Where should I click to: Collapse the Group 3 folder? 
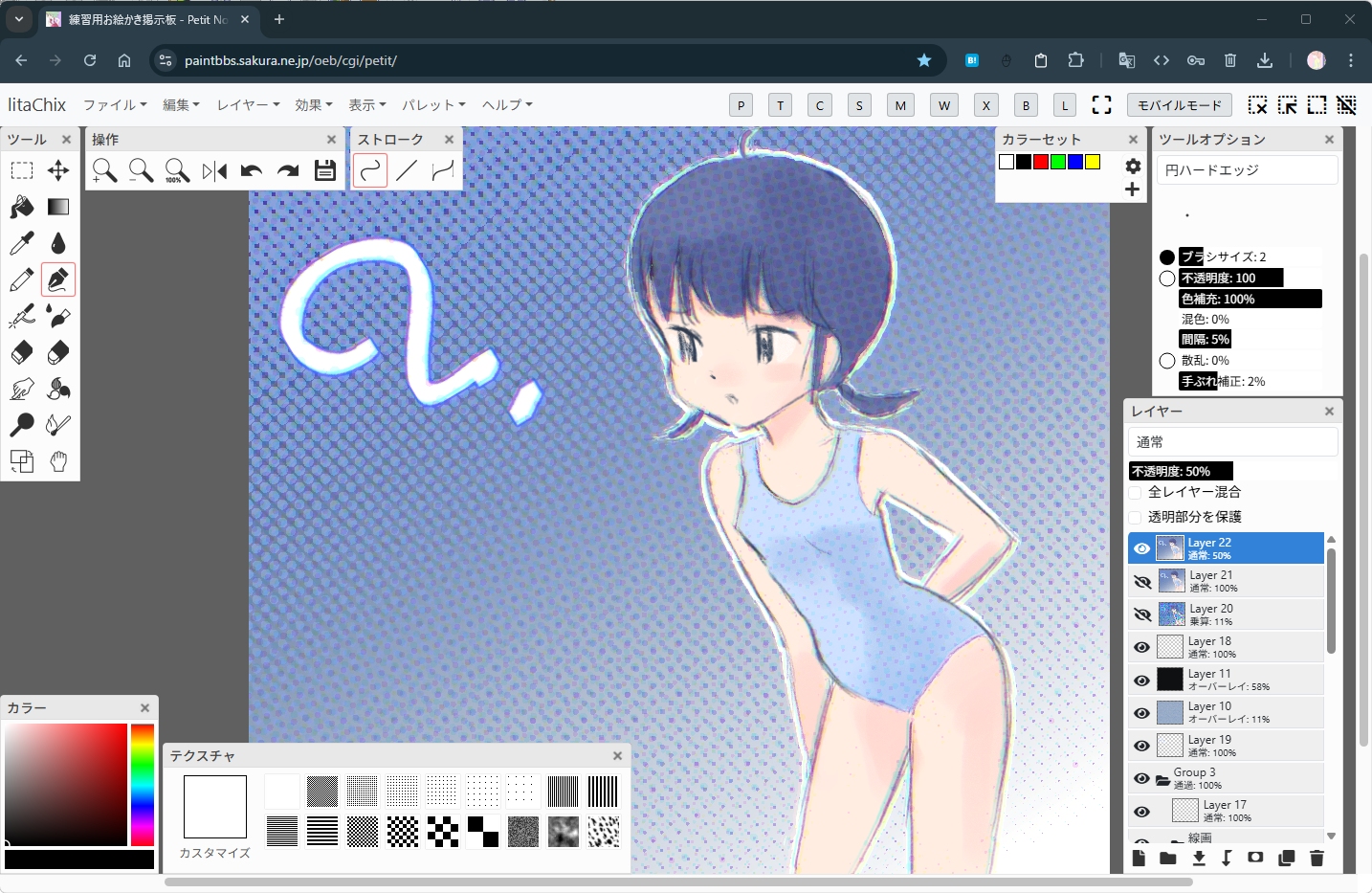pos(1163,779)
